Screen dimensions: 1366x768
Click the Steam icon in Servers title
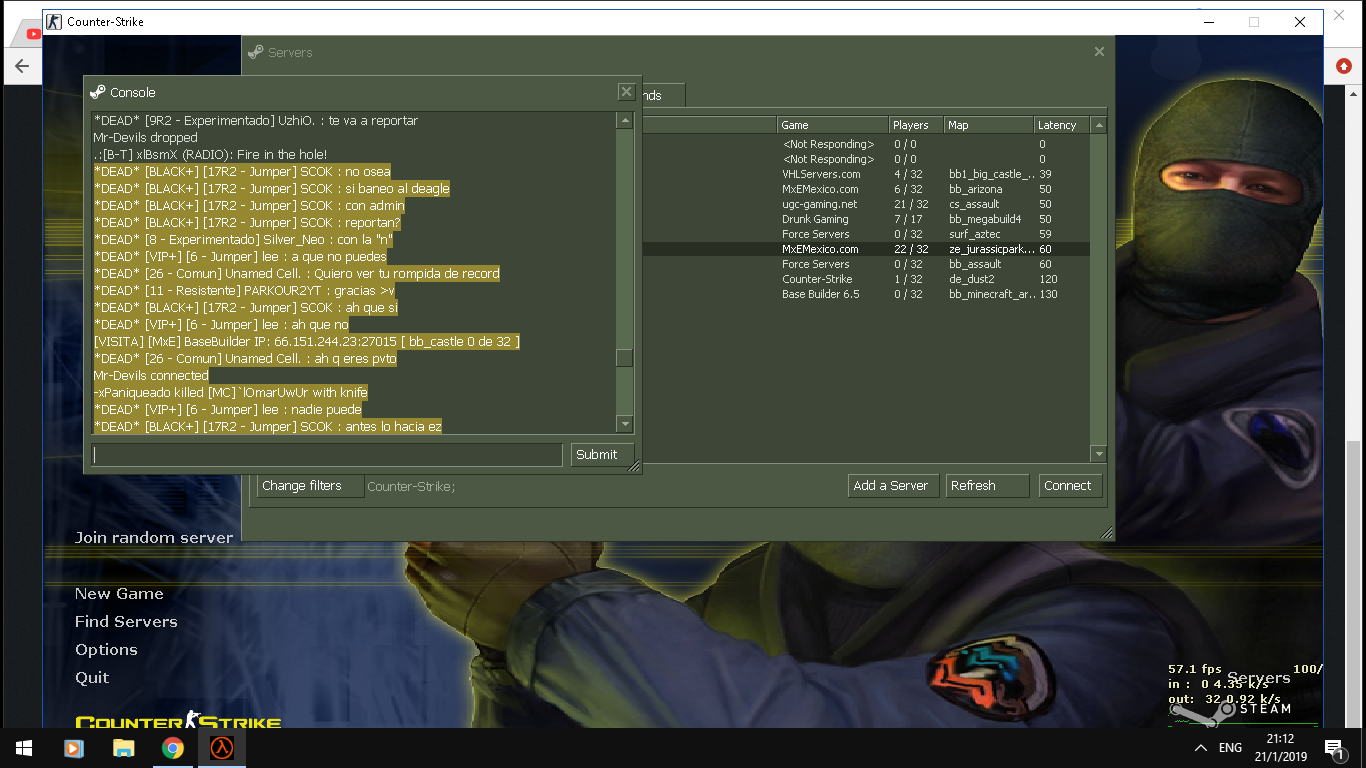pos(256,52)
